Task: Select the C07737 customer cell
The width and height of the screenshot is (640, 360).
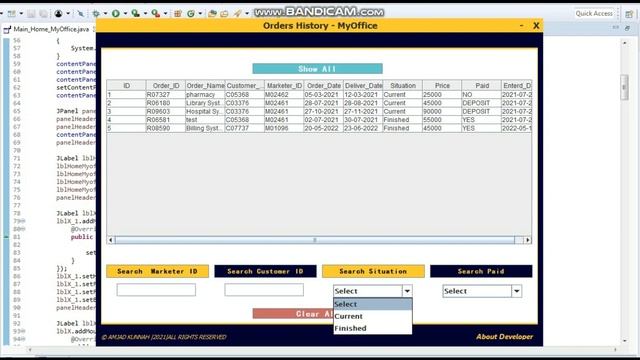Action: coord(244,128)
